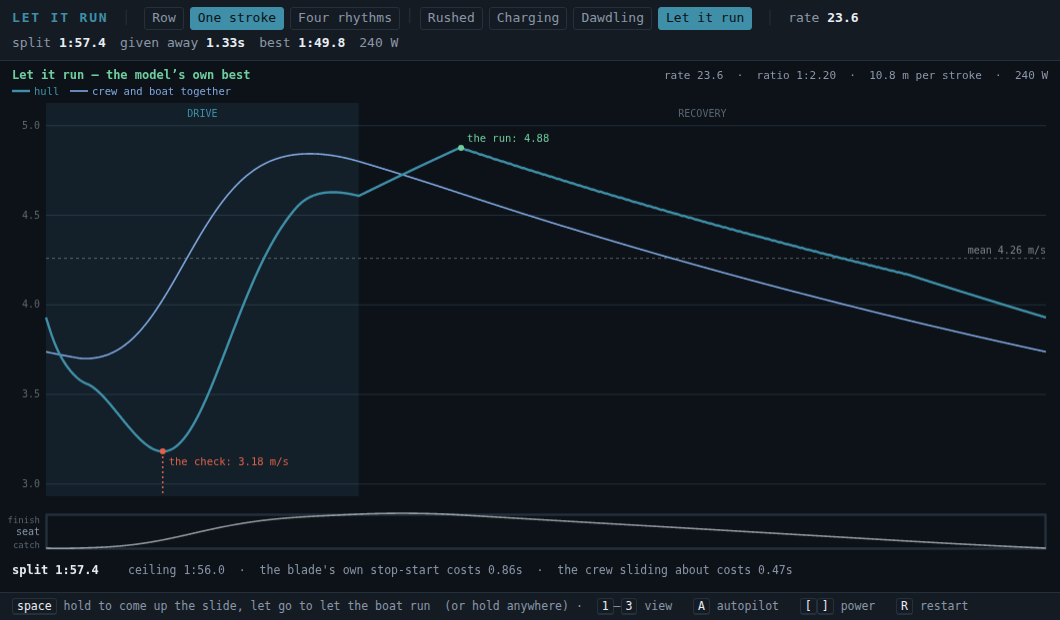Image resolution: width=1060 pixels, height=620 pixels.
Task: Click the space key hint
Action: pos(34,606)
